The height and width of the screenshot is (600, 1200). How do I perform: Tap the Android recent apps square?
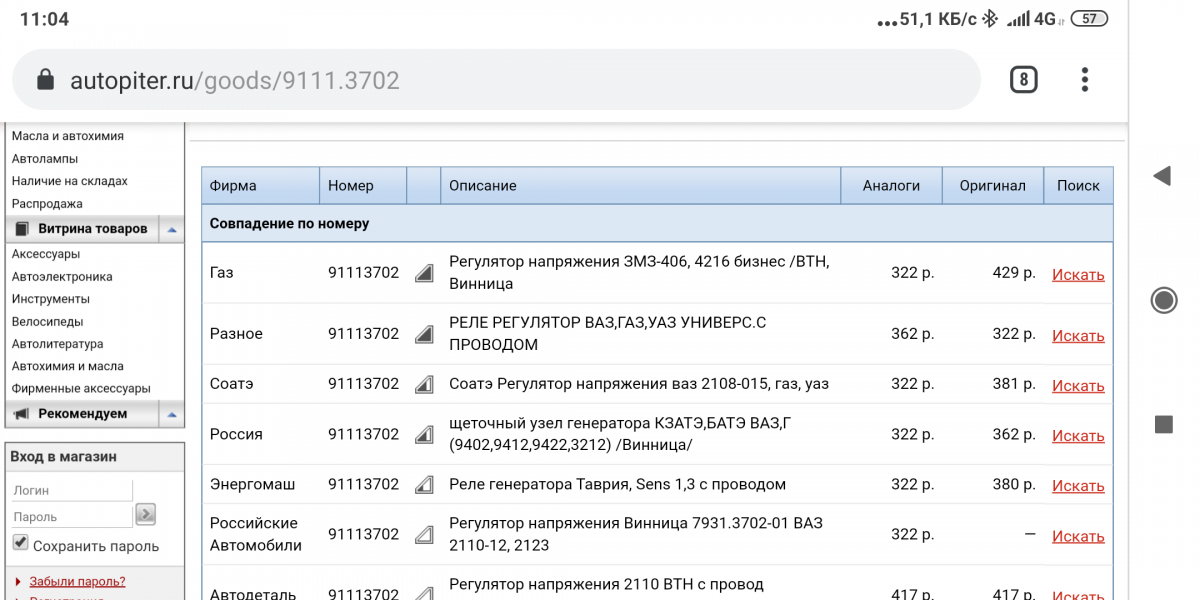(1163, 425)
